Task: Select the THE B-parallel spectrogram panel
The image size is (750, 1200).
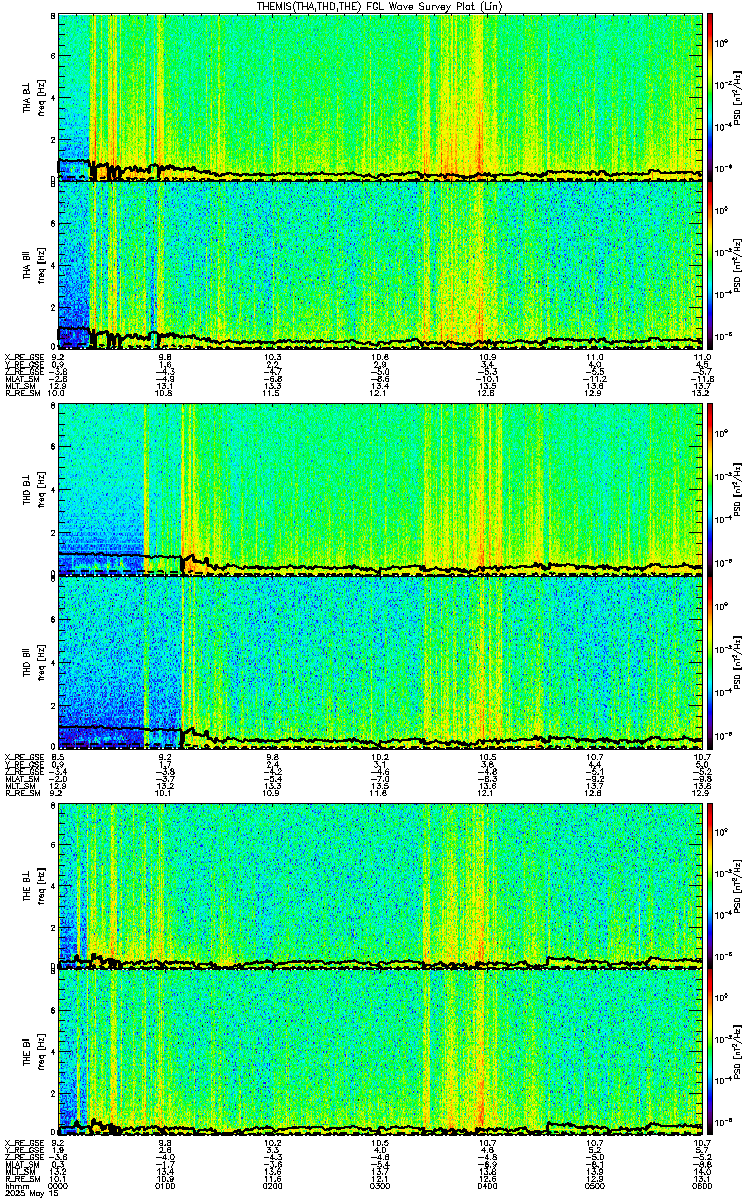Action: coord(381,1052)
